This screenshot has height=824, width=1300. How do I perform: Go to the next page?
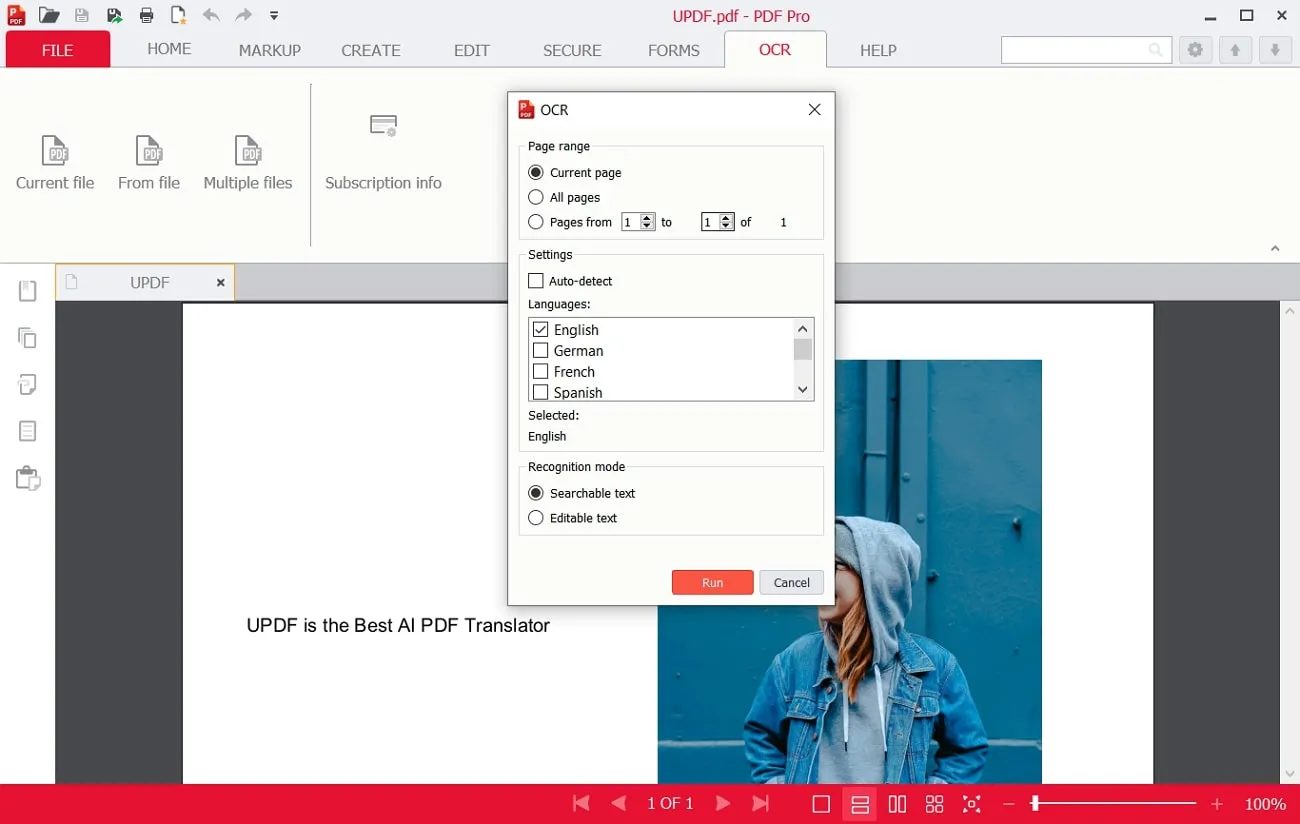[x=723, y=803]
